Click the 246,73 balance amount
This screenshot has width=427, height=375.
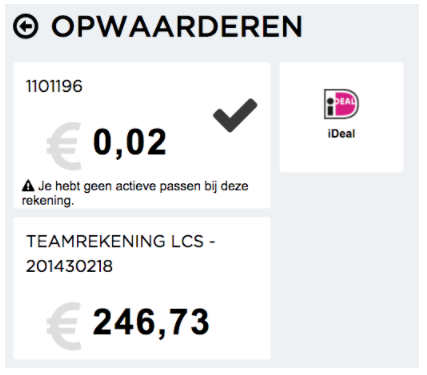point(151,323)
